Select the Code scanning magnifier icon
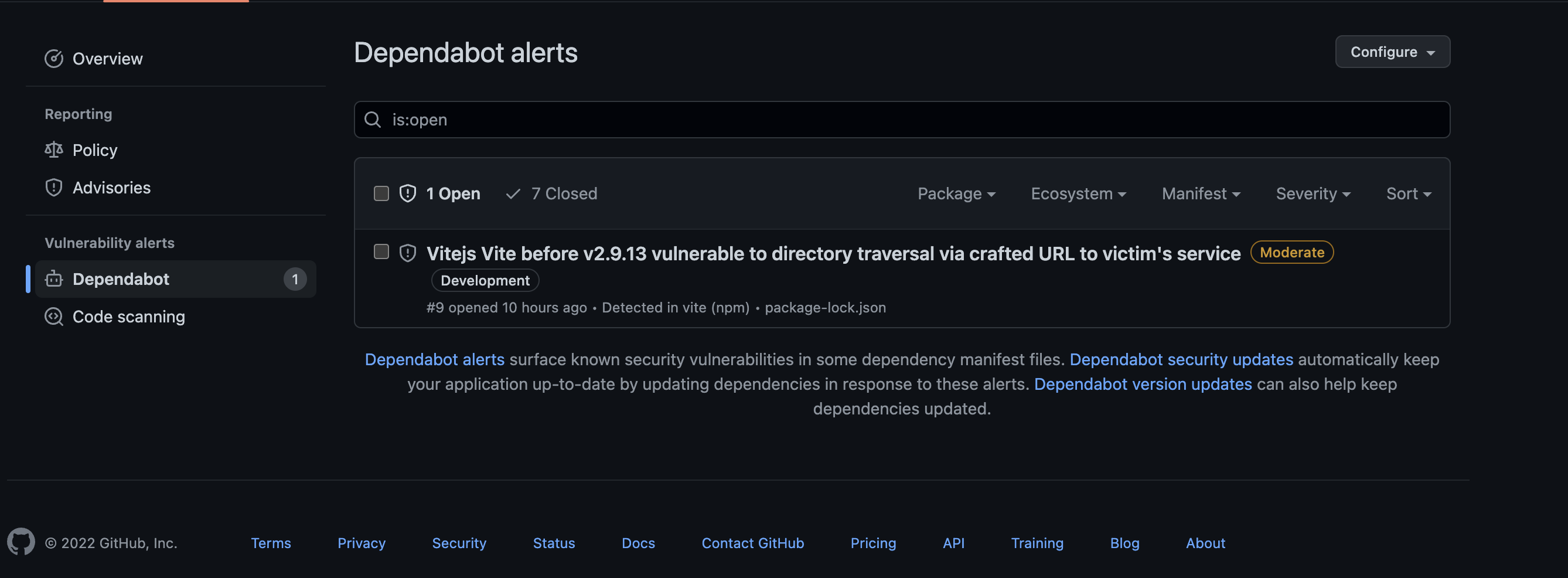1568x578 pixels. 54,317
